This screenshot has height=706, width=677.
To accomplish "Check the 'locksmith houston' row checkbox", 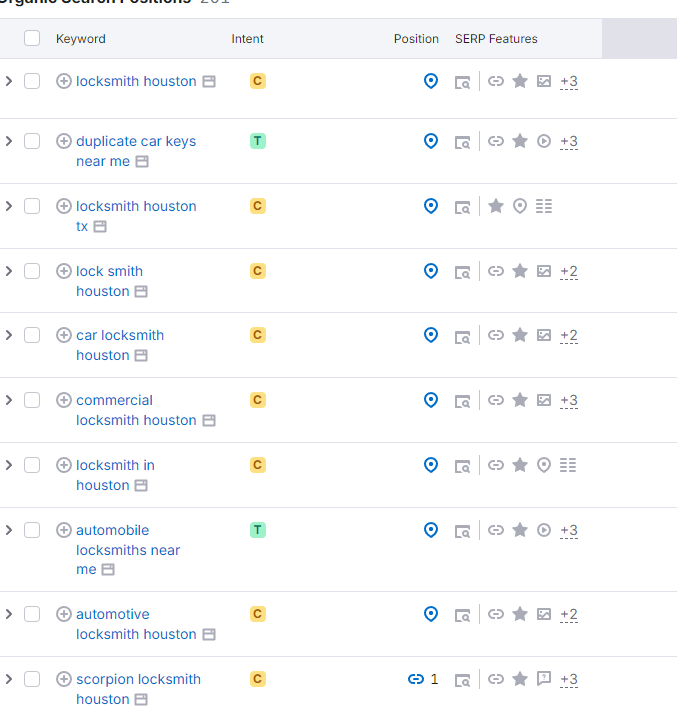I will pyautogui.click(x=32, y=81).
